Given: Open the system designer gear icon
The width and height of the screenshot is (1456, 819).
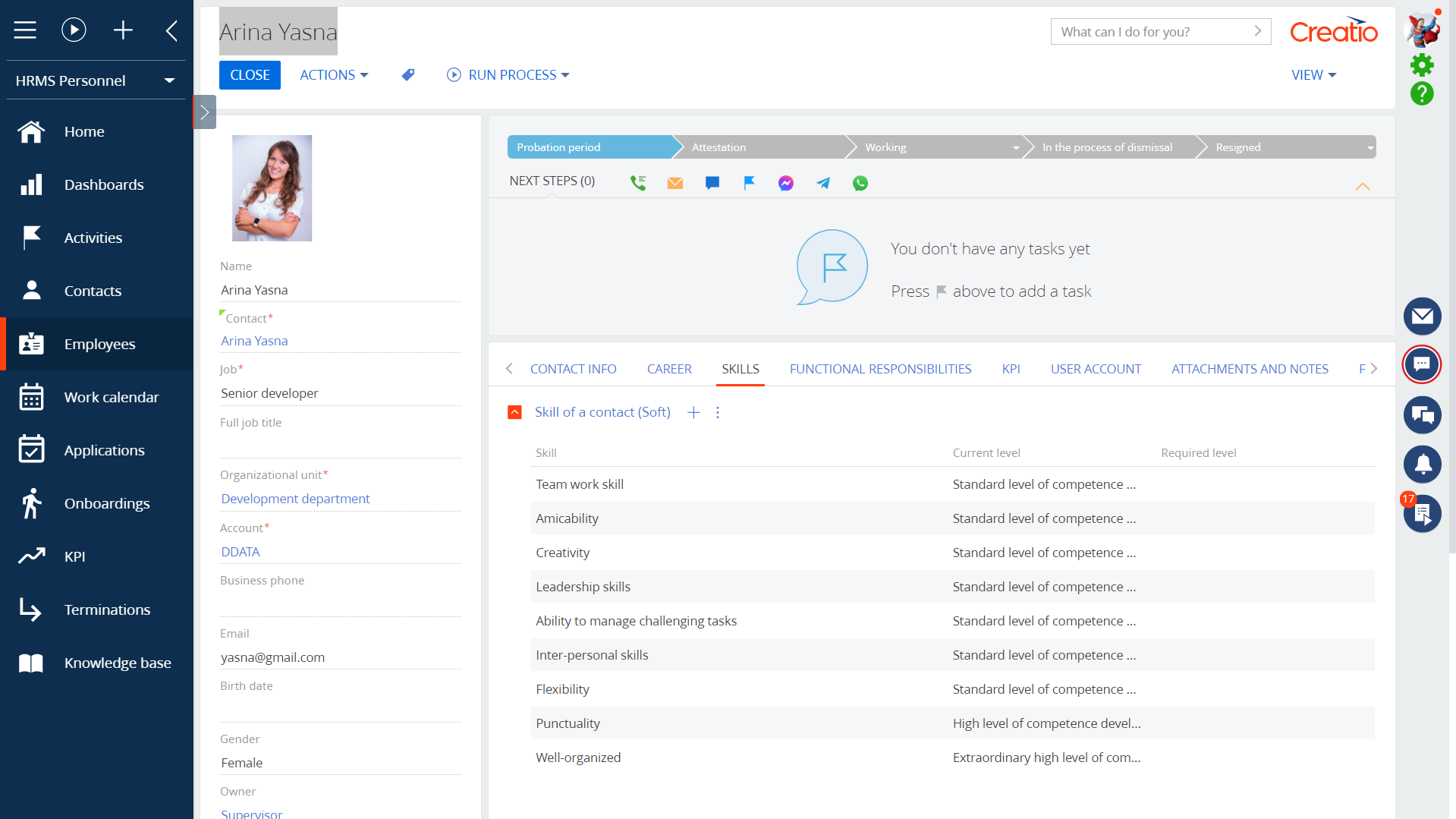Looking at the screenshot, I should coord(1423,65).
